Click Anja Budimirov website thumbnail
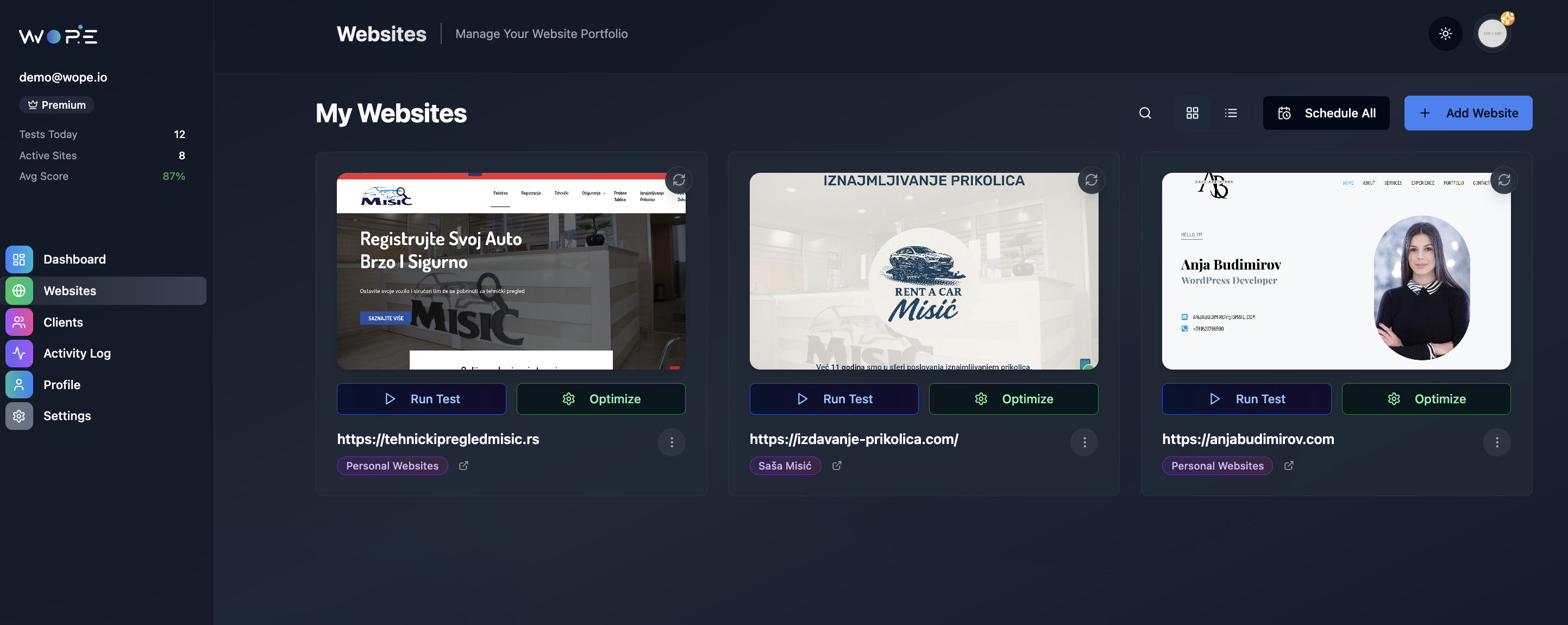The width and height of the screenshot is (1568, 625). point(1335,271)
